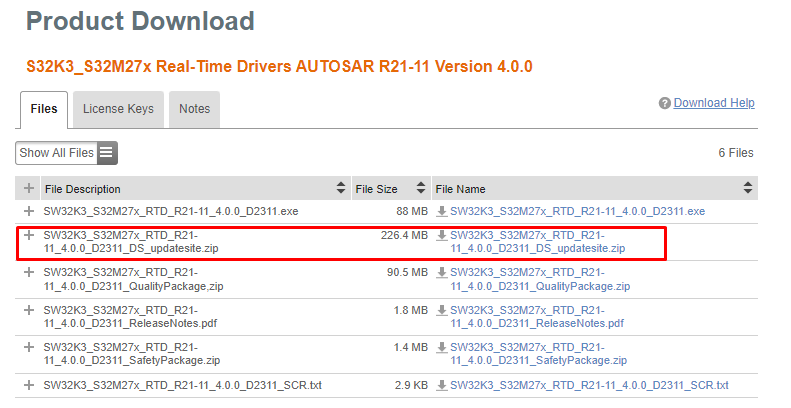This screenshot has width=791, height=408.
Task: Open the Notes tab
Action: (x=194, y=109)
